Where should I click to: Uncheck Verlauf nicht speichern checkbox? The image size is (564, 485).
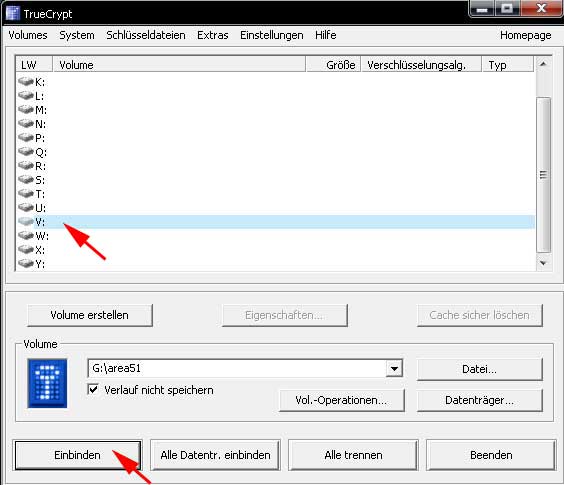(x=93, y=389)
